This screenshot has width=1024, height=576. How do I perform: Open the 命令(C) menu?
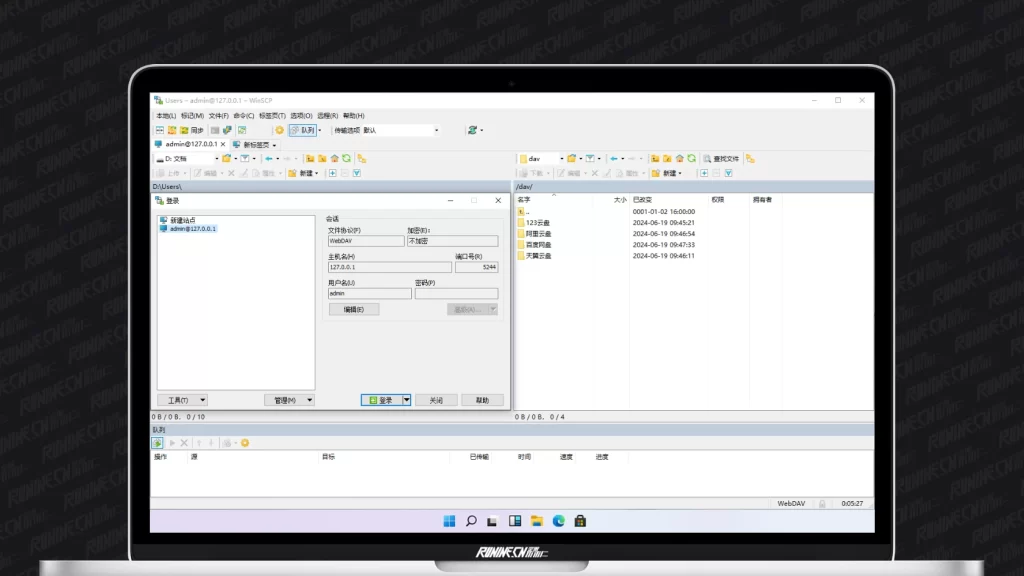243,116
